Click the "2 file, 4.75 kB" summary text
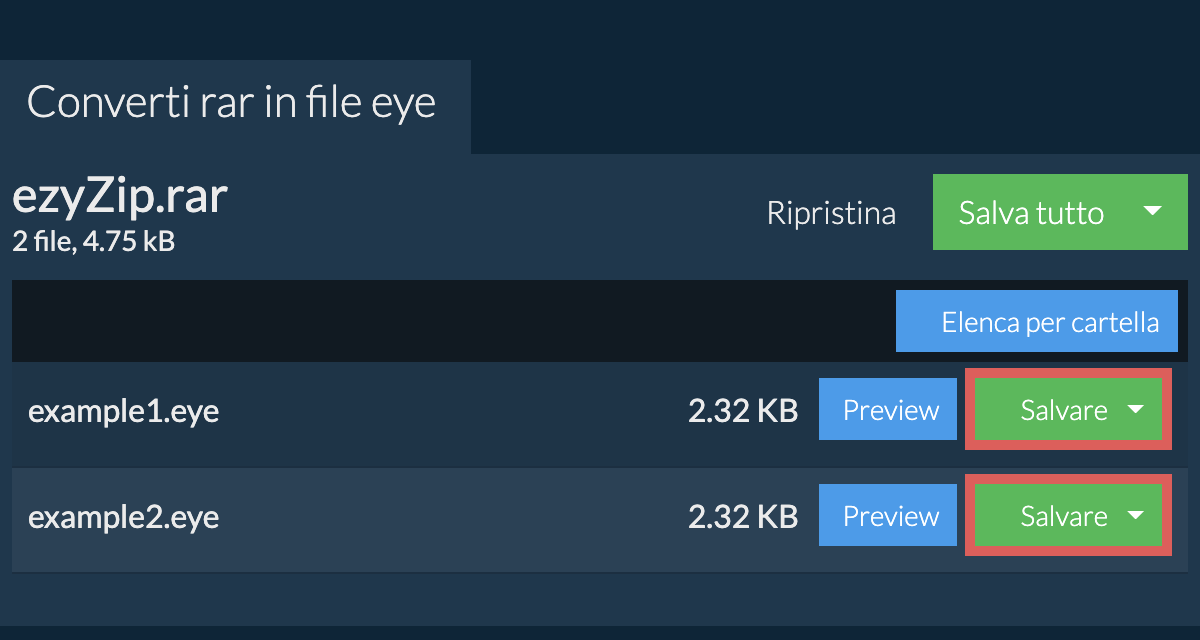The image size is (1200, 640). tap(94, 241)
